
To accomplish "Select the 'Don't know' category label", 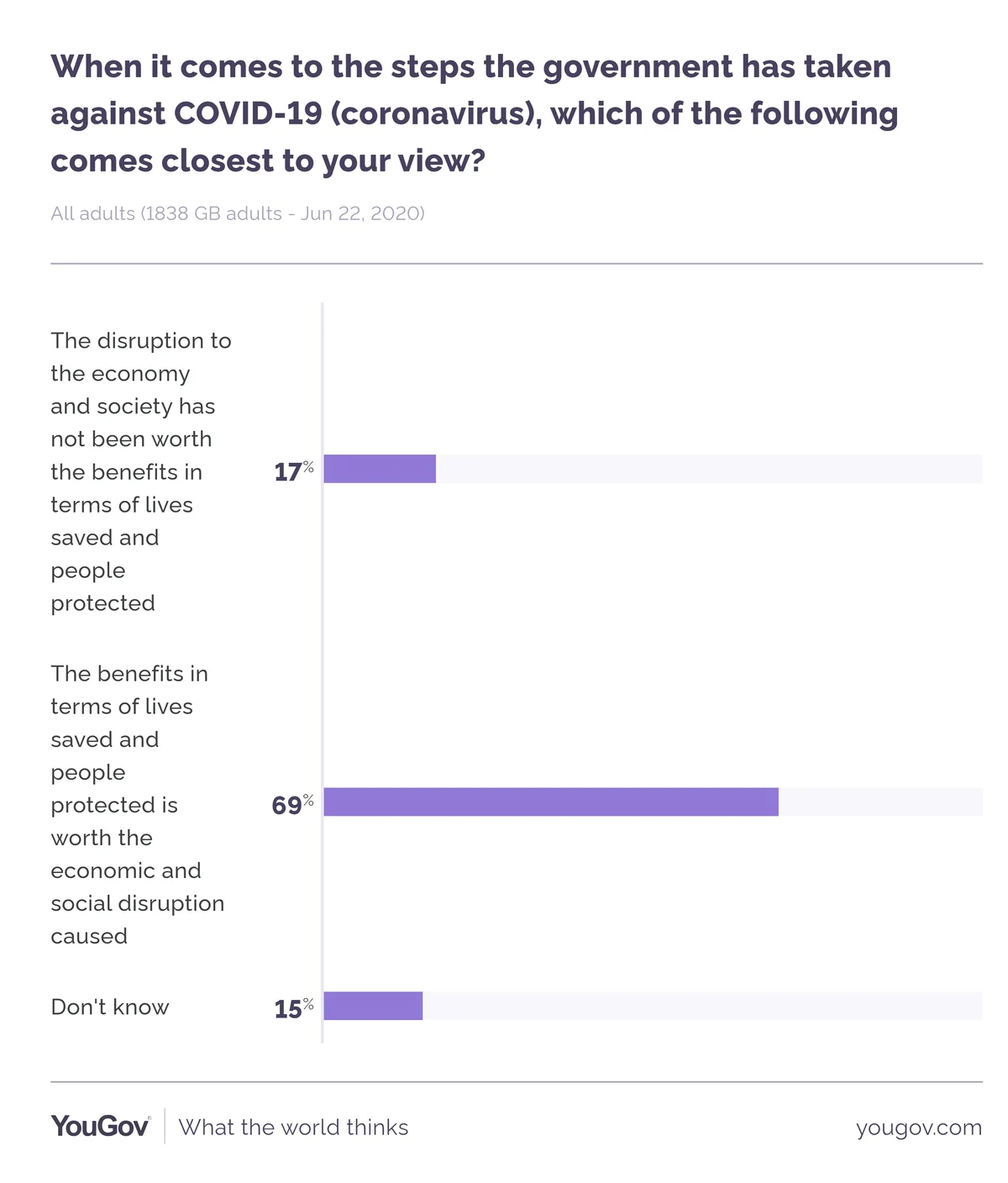I will click(x=110, y=1007).
